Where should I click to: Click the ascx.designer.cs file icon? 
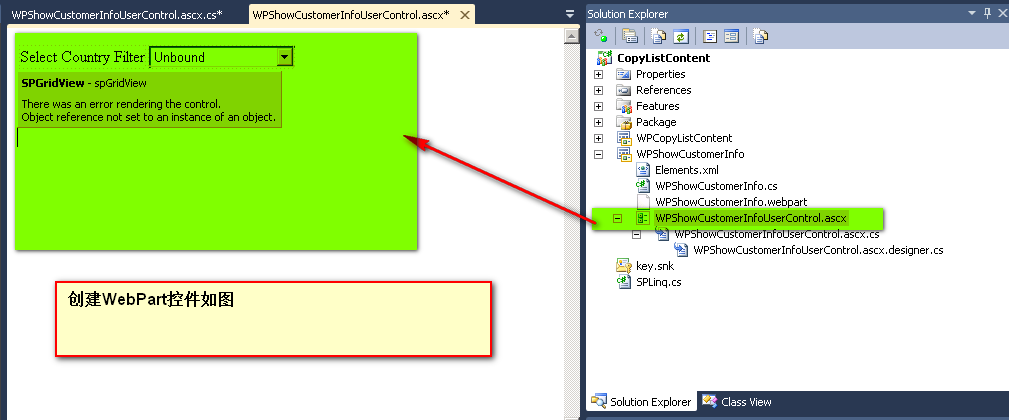tap(681, 250)
